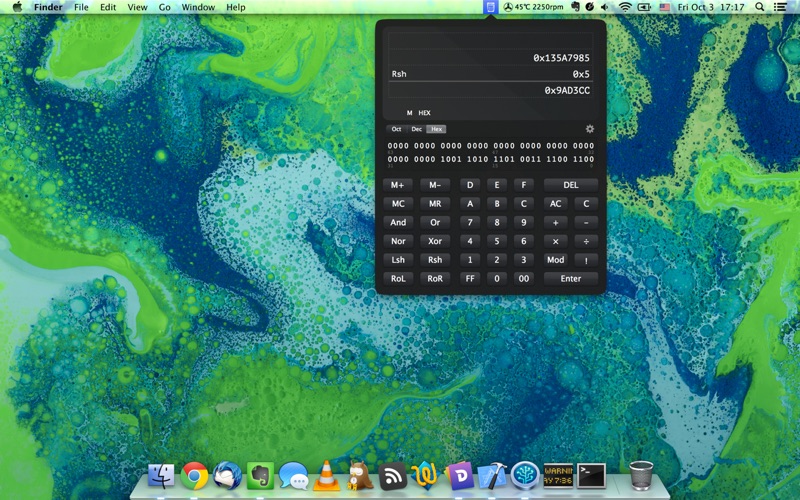Click the divide ÷ button

[586, 241]
